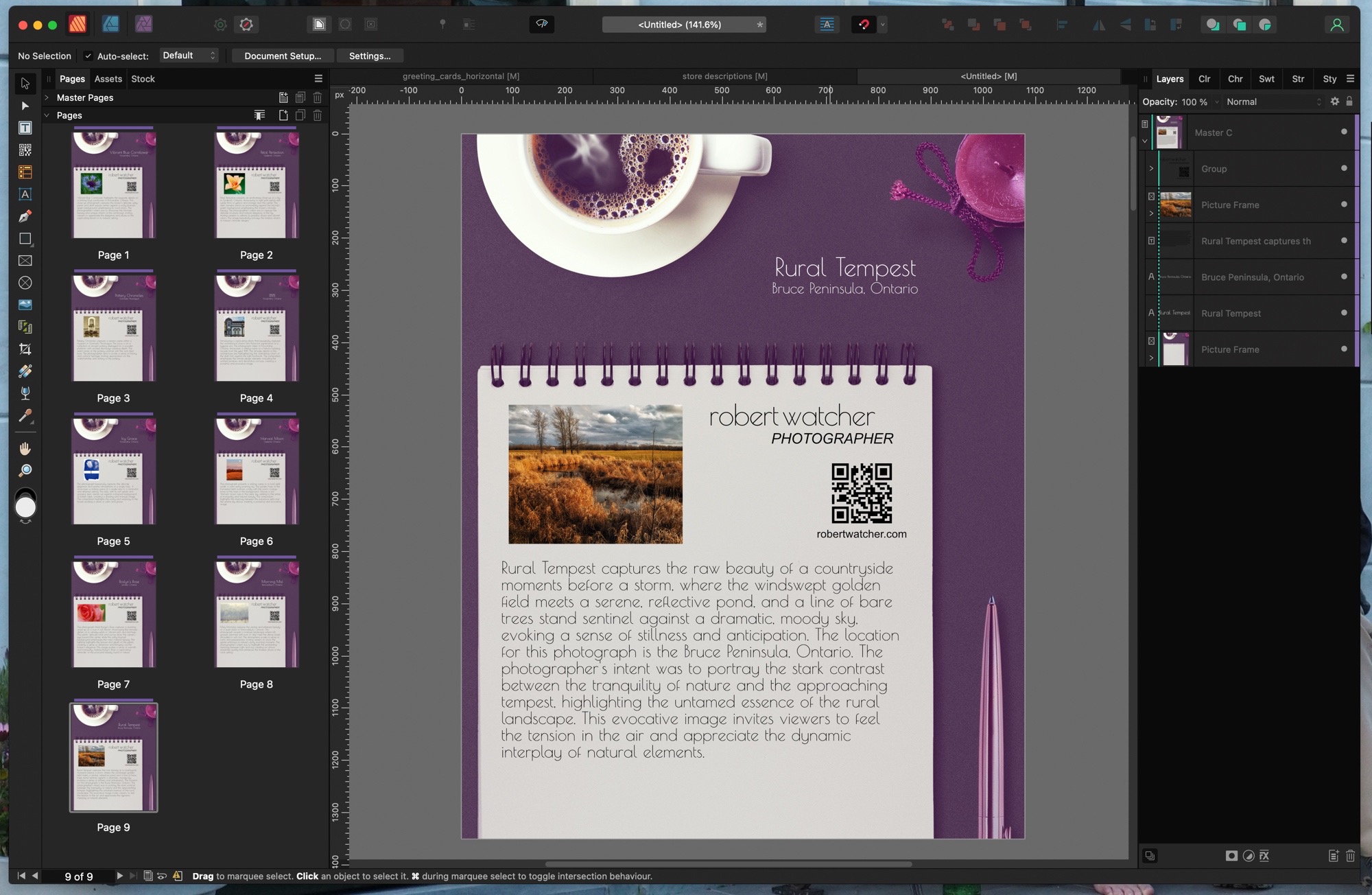Screen dimensions: 1372x895
Task: Select the Pen tool
Action: 25,216
